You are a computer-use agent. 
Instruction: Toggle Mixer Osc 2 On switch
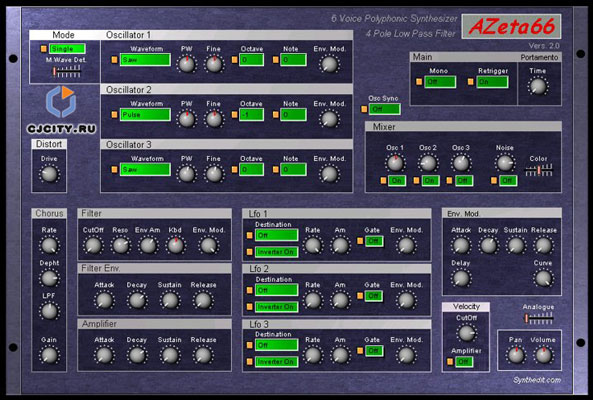[430, 180]
